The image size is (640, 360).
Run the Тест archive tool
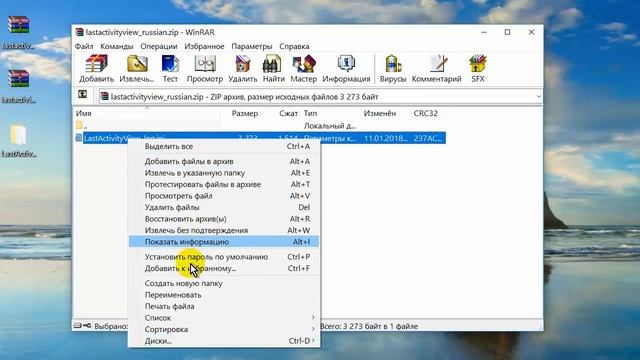170,69
